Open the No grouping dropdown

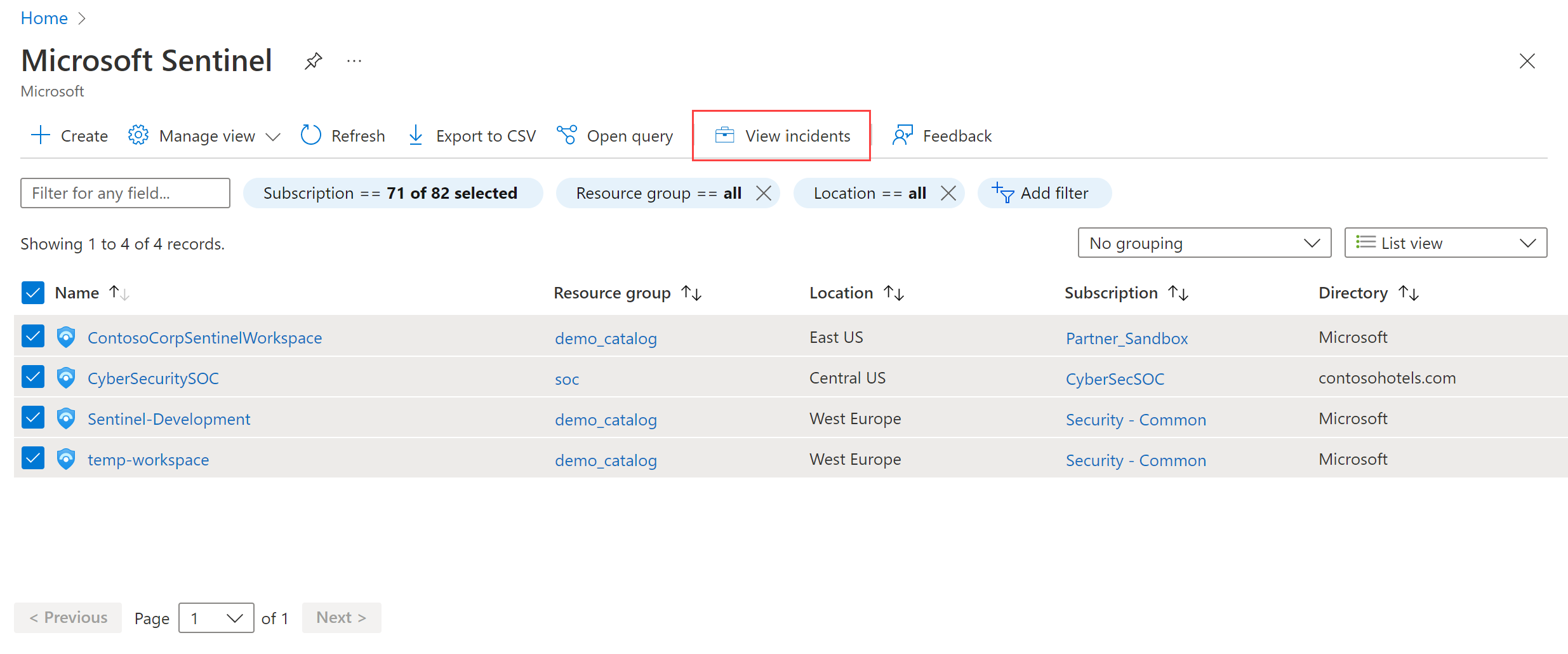click(x=1204, y=243)
